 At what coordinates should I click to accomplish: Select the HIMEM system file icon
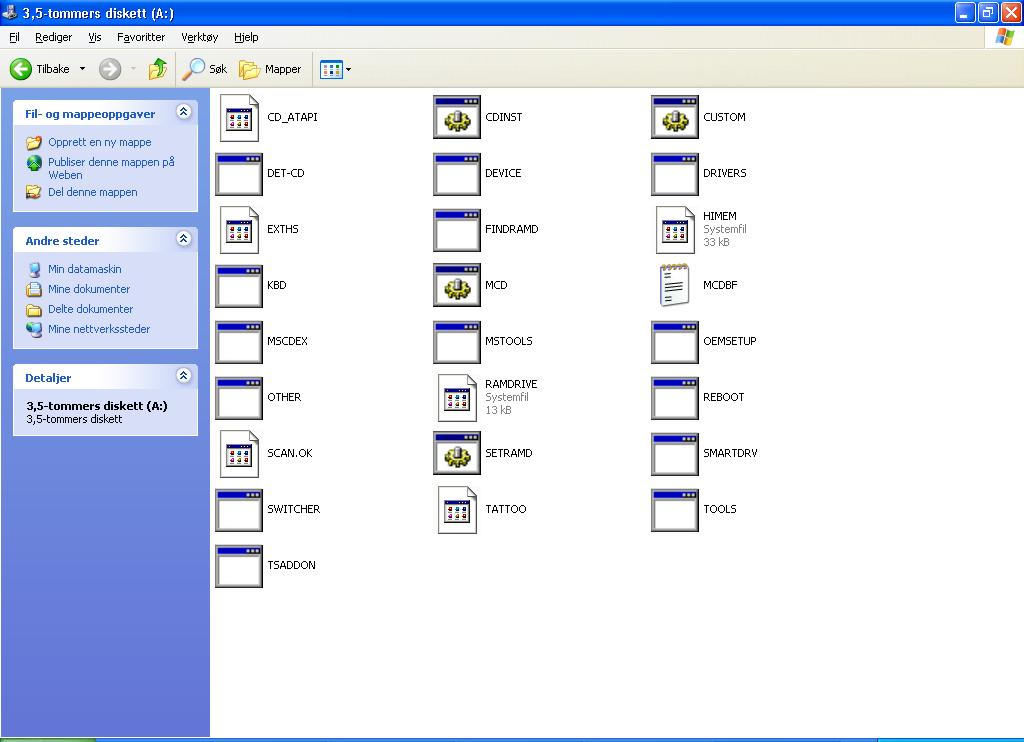675,230
